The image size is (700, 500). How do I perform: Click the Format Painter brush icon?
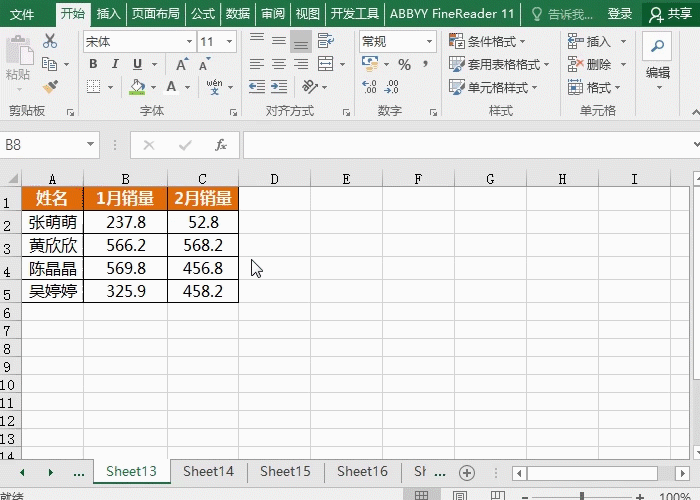50,86
